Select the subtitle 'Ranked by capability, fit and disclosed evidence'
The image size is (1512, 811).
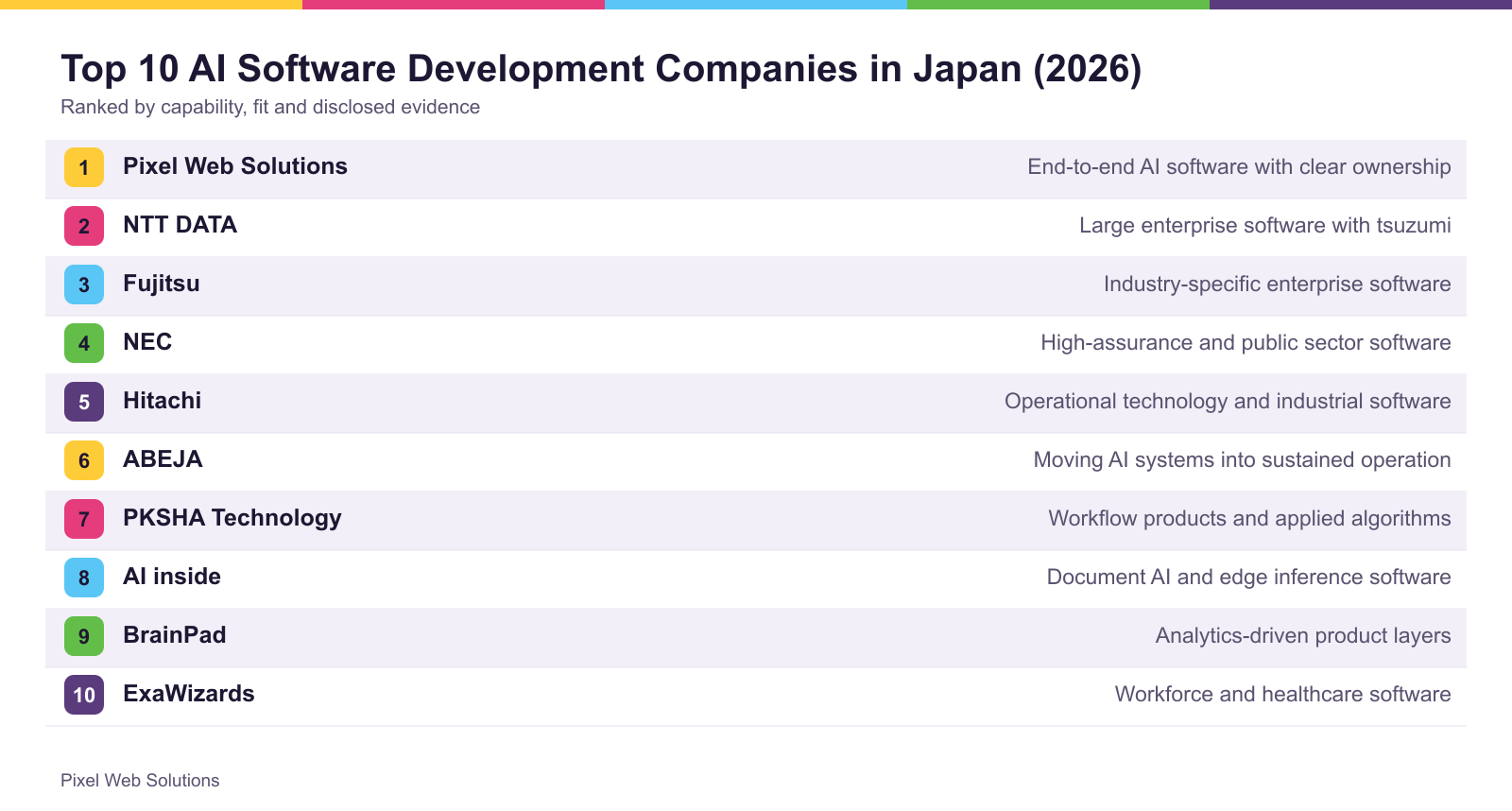pos(270,108)
